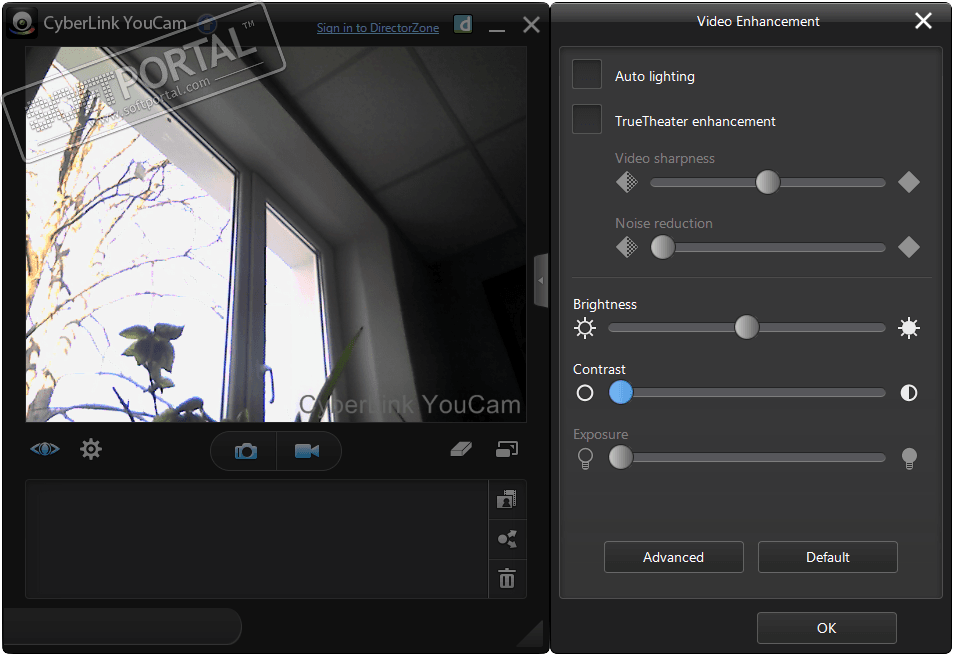Click the half-filled high contrast icon

pos(909,393)
